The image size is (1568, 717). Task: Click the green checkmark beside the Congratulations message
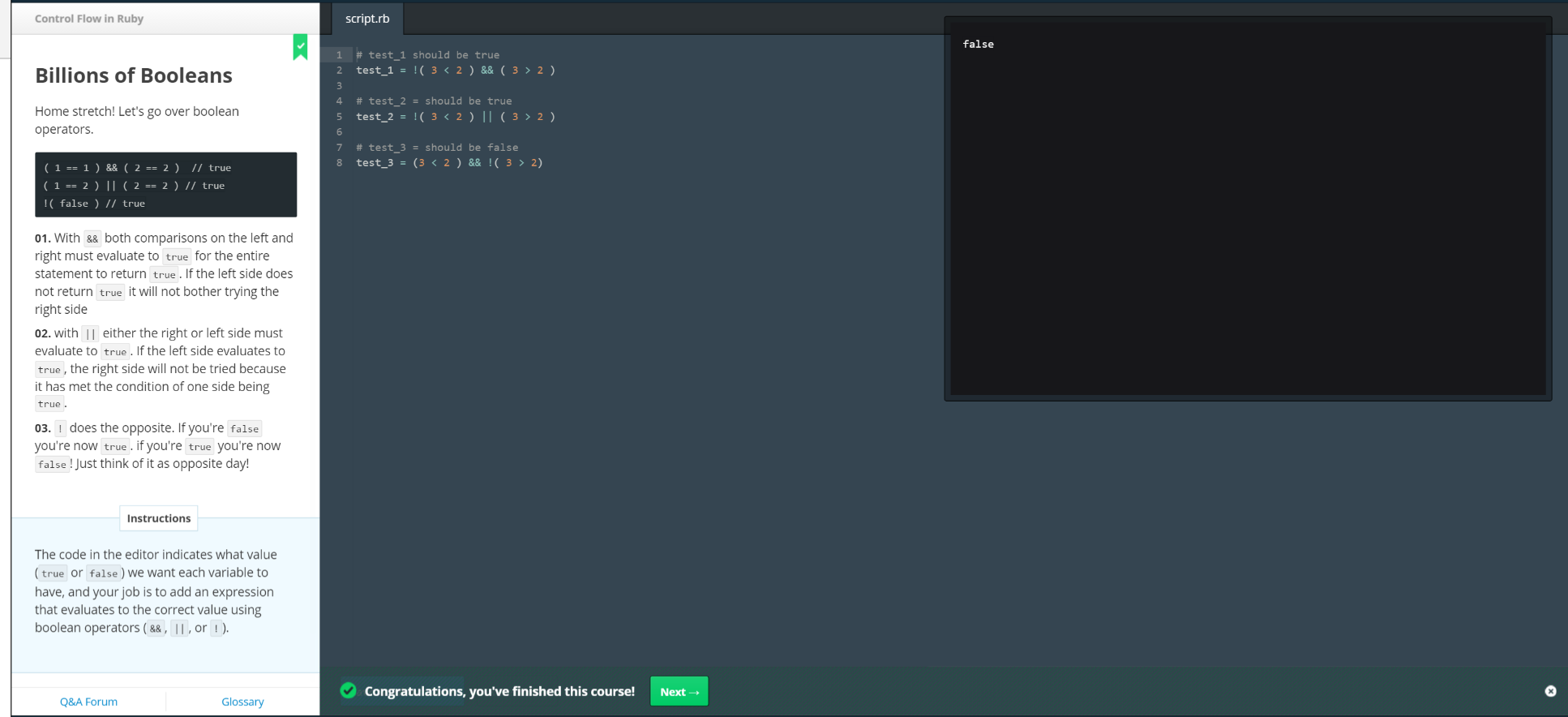tap(349, 691)
